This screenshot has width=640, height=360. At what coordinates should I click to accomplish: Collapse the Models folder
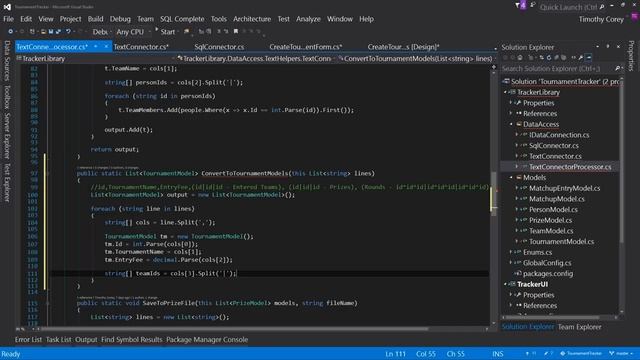(x=511, y=178)
